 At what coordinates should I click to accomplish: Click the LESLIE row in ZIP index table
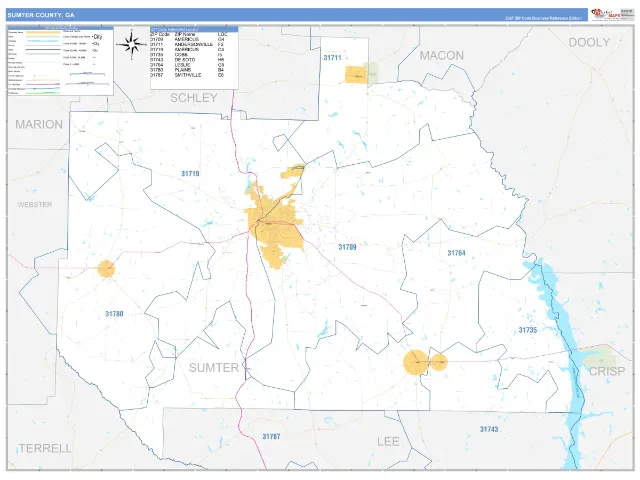[x=189, y=65]
